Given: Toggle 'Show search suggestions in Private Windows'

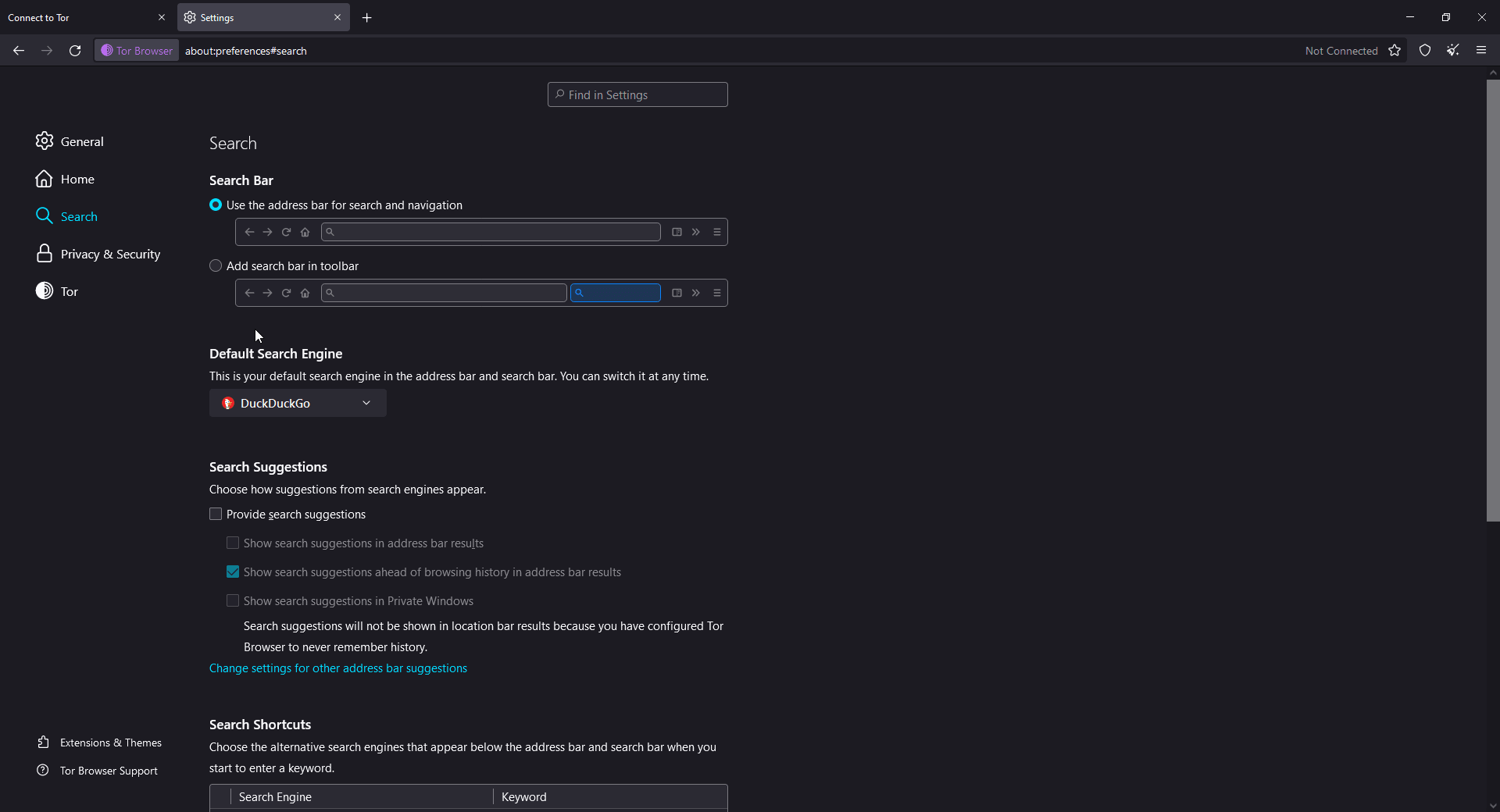Looking at the screenshot, I should pos(233,601).
